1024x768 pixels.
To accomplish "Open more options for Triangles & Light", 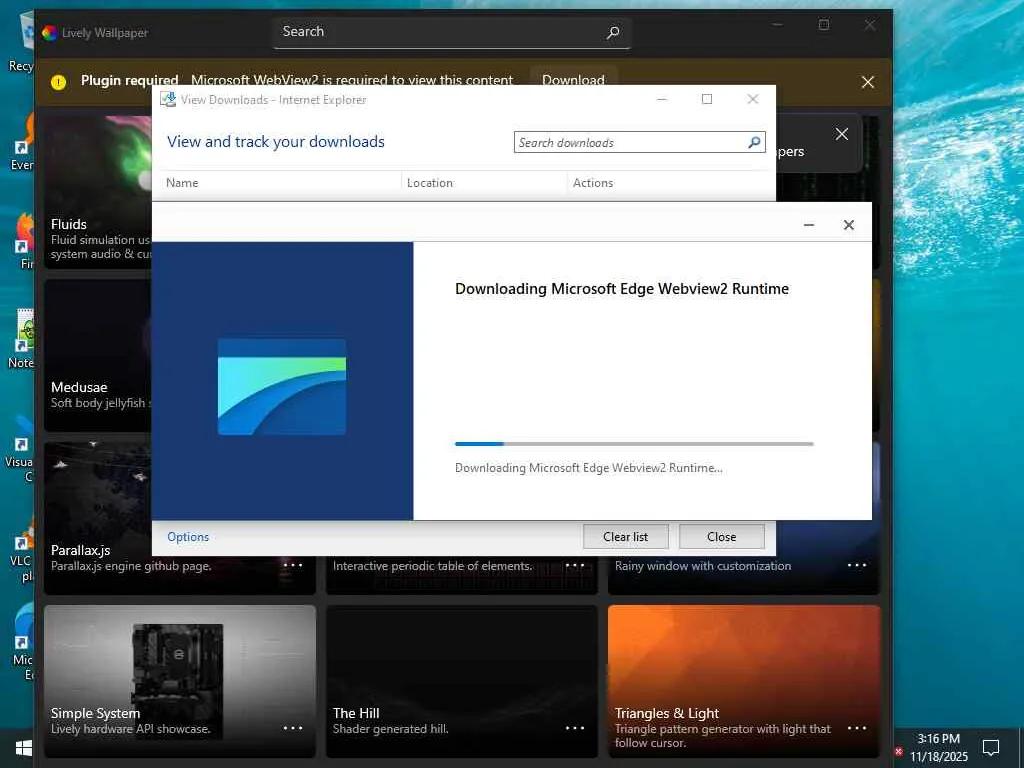I will pyautogui.click(x=857, y=728).
